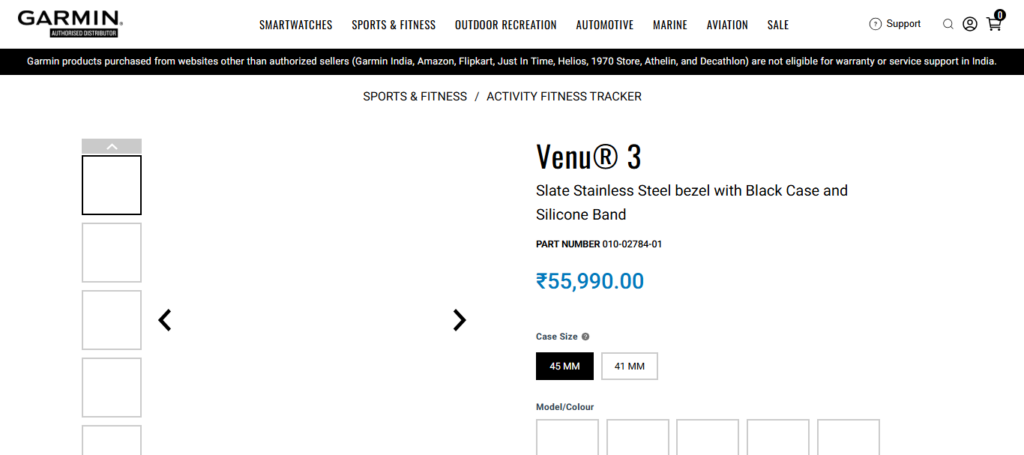Select the second product thumbnail
The height and width of the screenshot is (455, 1024).
[x=112, y=252]
